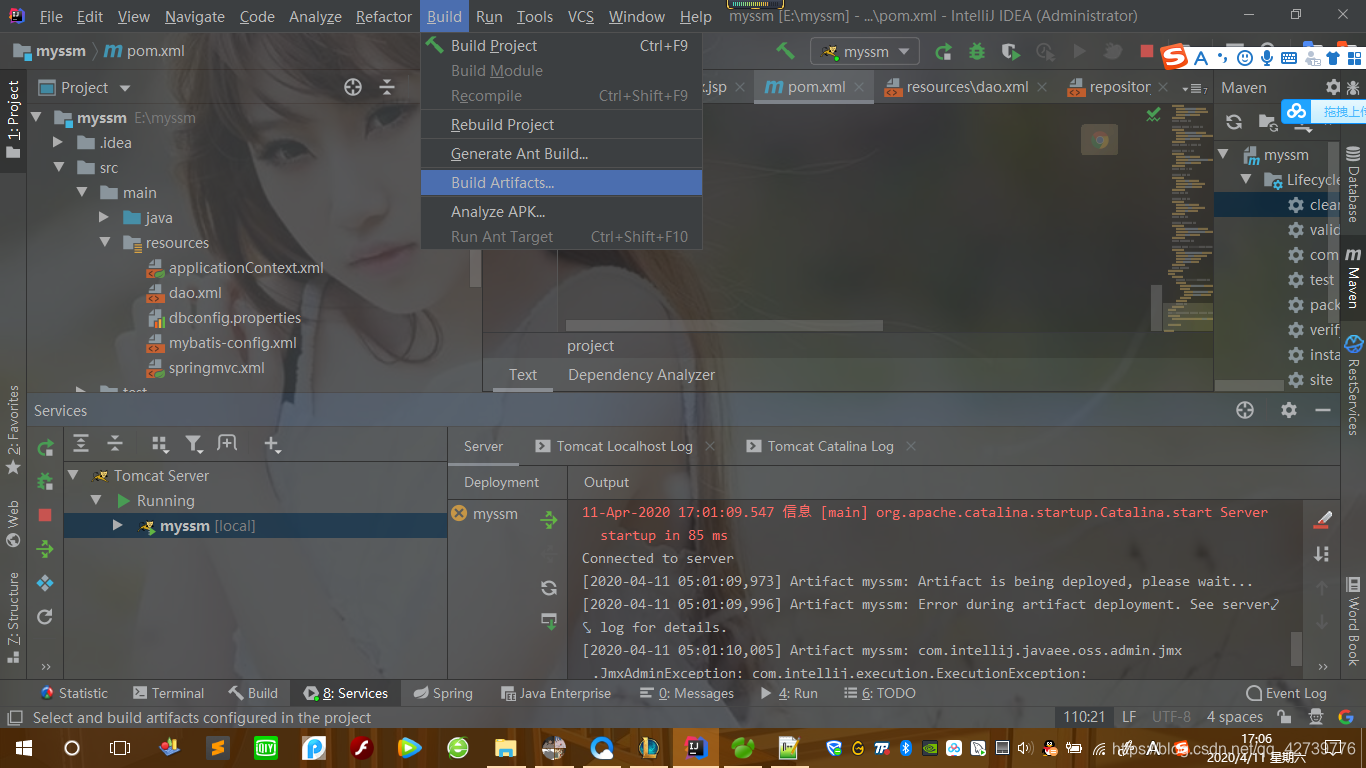The height and width of the screenshot is (768, 1366).
Task: Open the Terminal tool window button
Action: 167,693
